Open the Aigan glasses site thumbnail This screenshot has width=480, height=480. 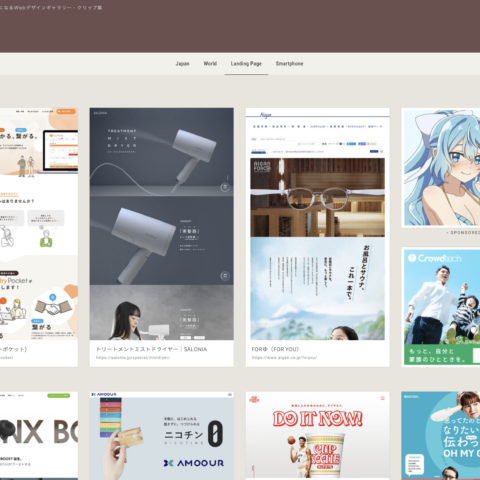(317, 224)
